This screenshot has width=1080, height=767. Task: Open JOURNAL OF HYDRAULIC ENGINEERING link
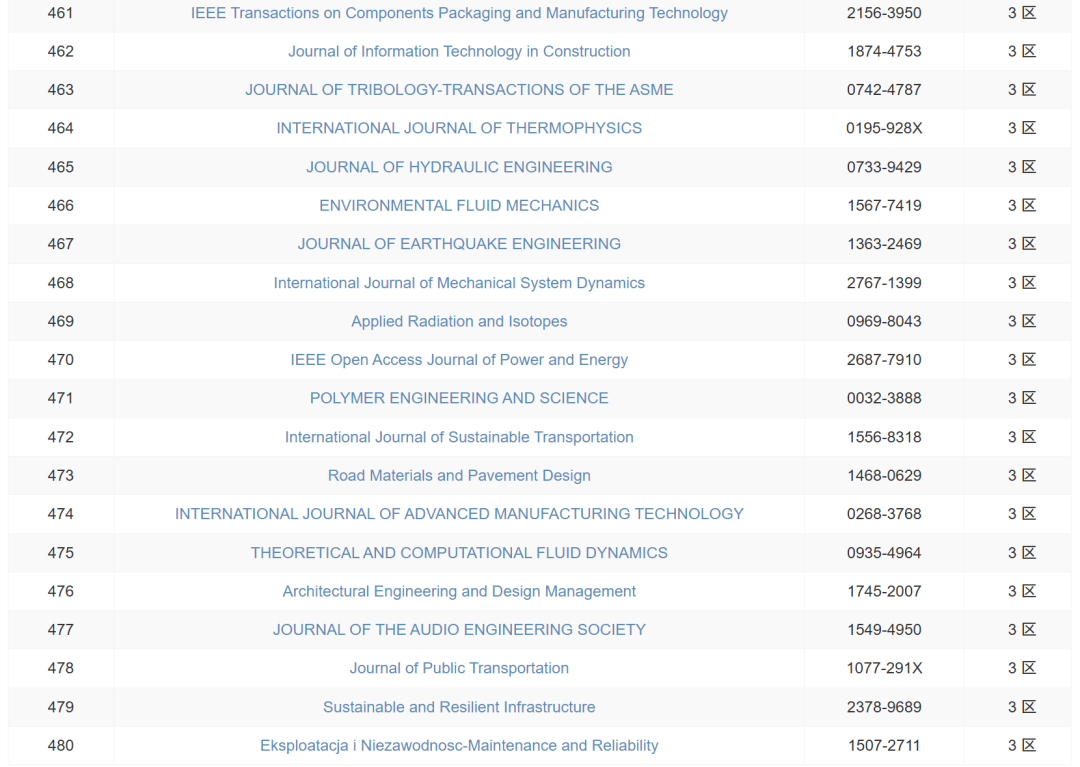coord(459,167)
